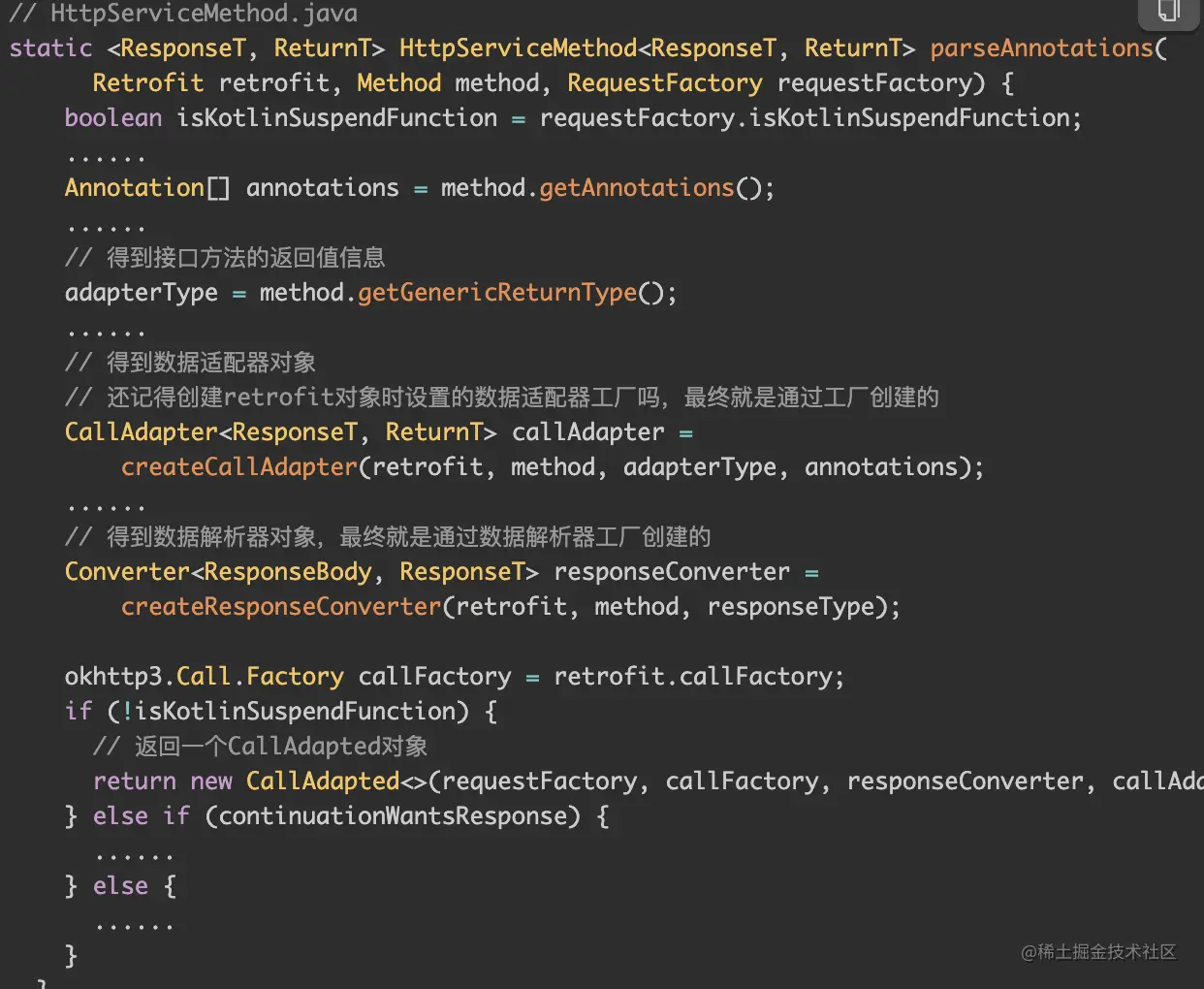The image size is (1204, 989).
Task: Click 'continuationWantsResponse' condition
Action: click(x=393, y=816)
